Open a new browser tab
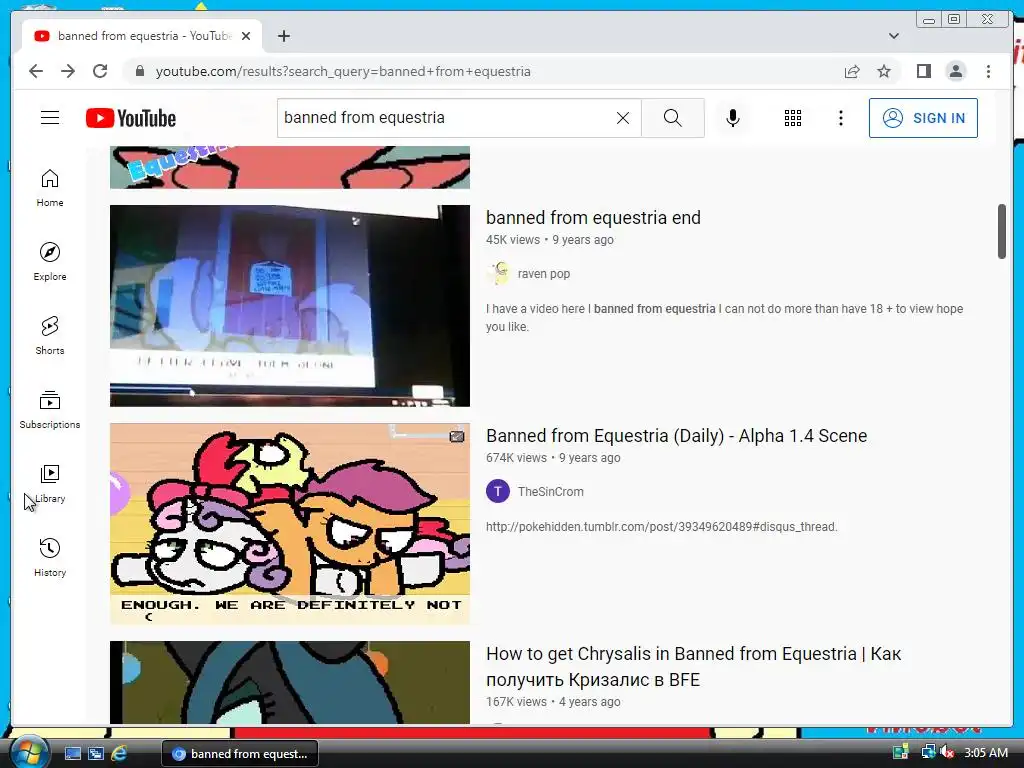The height and width of the screenshot is (768, 1024). 283,36
